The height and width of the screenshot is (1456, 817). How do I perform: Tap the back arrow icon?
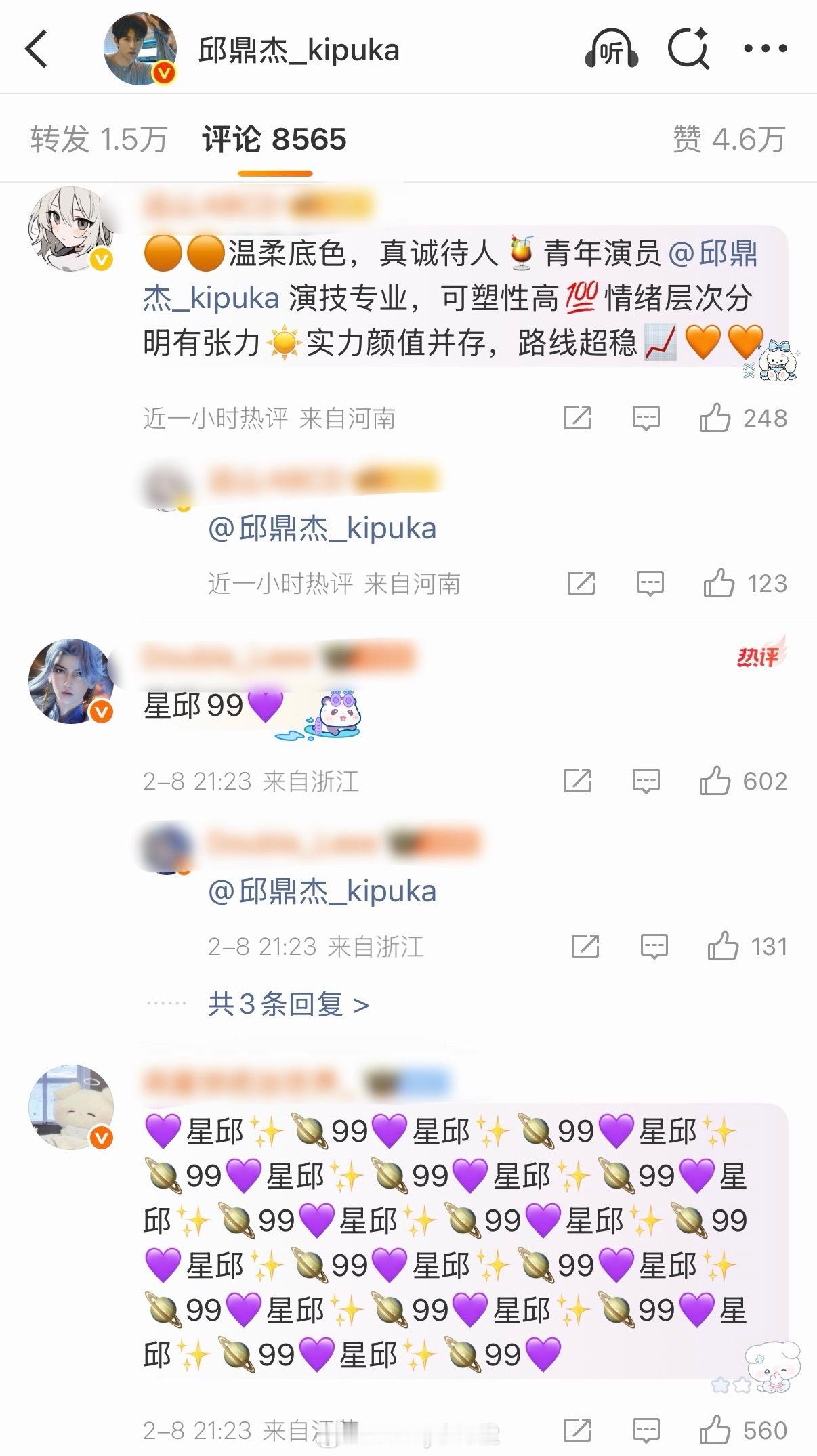pos(37,49)
